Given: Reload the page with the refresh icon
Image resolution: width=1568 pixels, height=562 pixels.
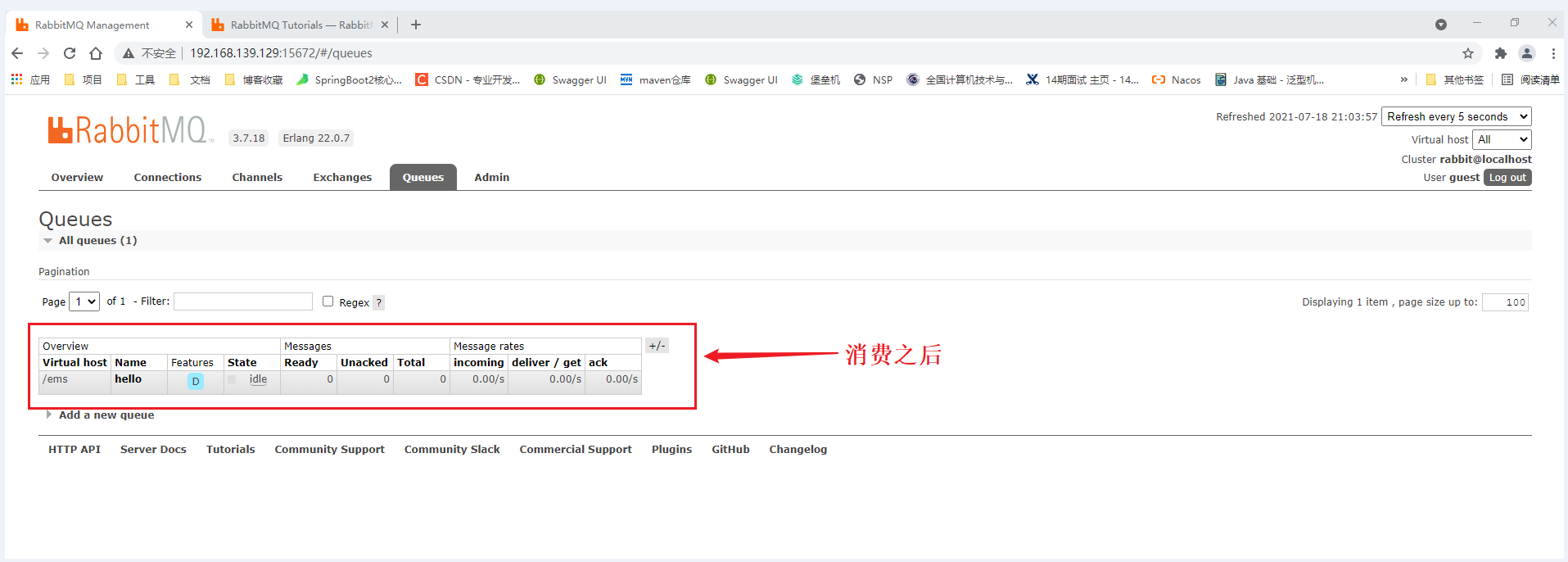Looking at the screenshot, I should tap(70, 53).
